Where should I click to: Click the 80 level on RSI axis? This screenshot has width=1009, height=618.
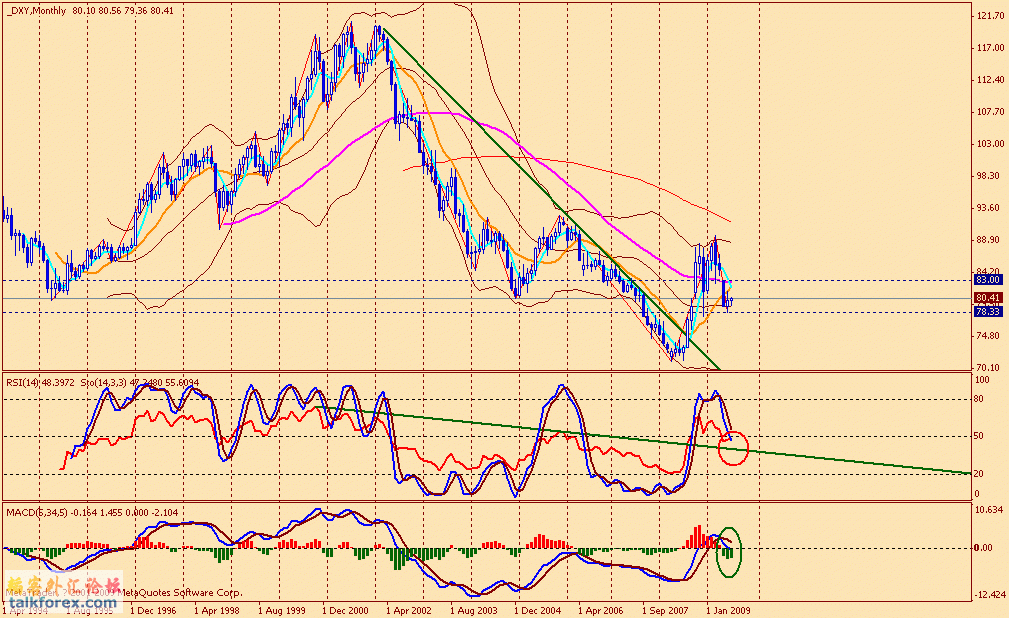point(979,399)
